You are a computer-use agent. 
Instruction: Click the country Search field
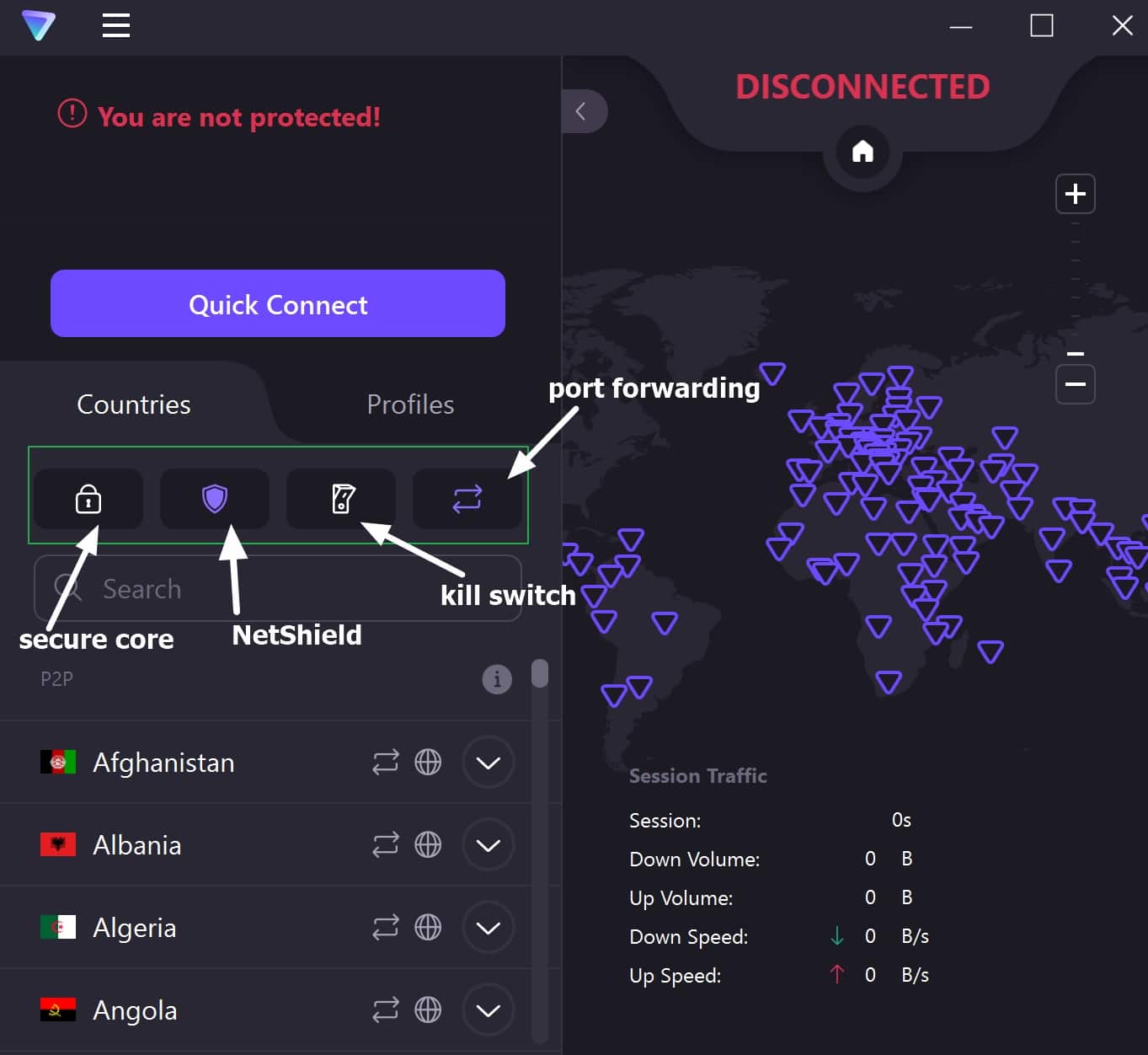pyautogui.click(x=278, y=588)
